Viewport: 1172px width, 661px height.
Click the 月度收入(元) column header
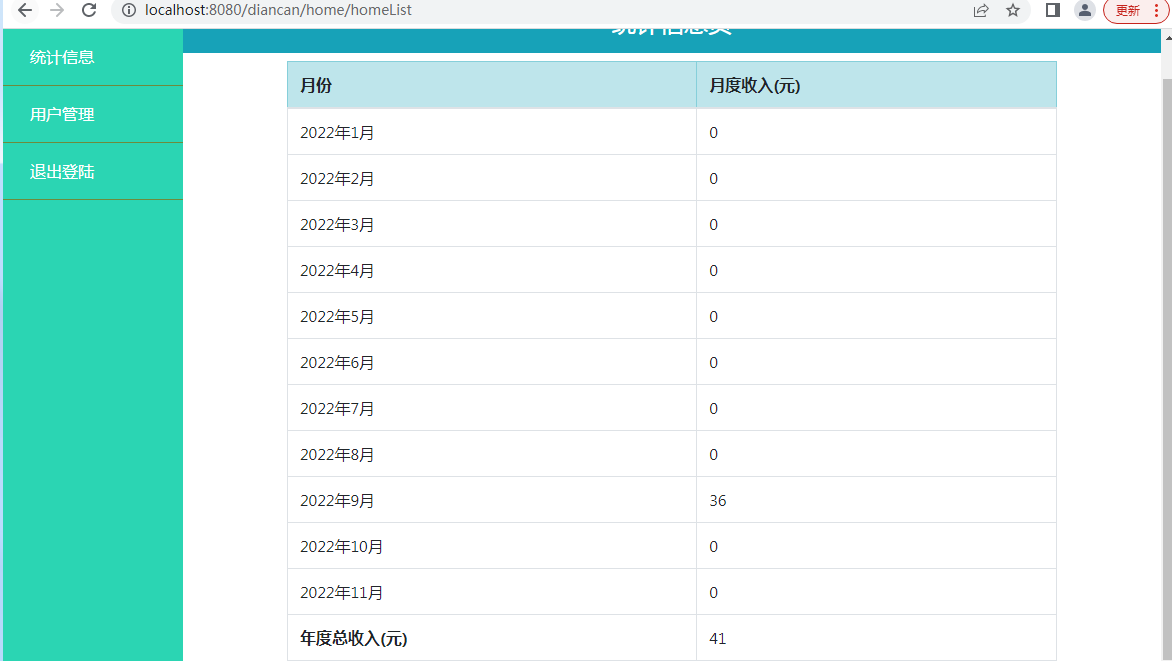coord(754,85)
